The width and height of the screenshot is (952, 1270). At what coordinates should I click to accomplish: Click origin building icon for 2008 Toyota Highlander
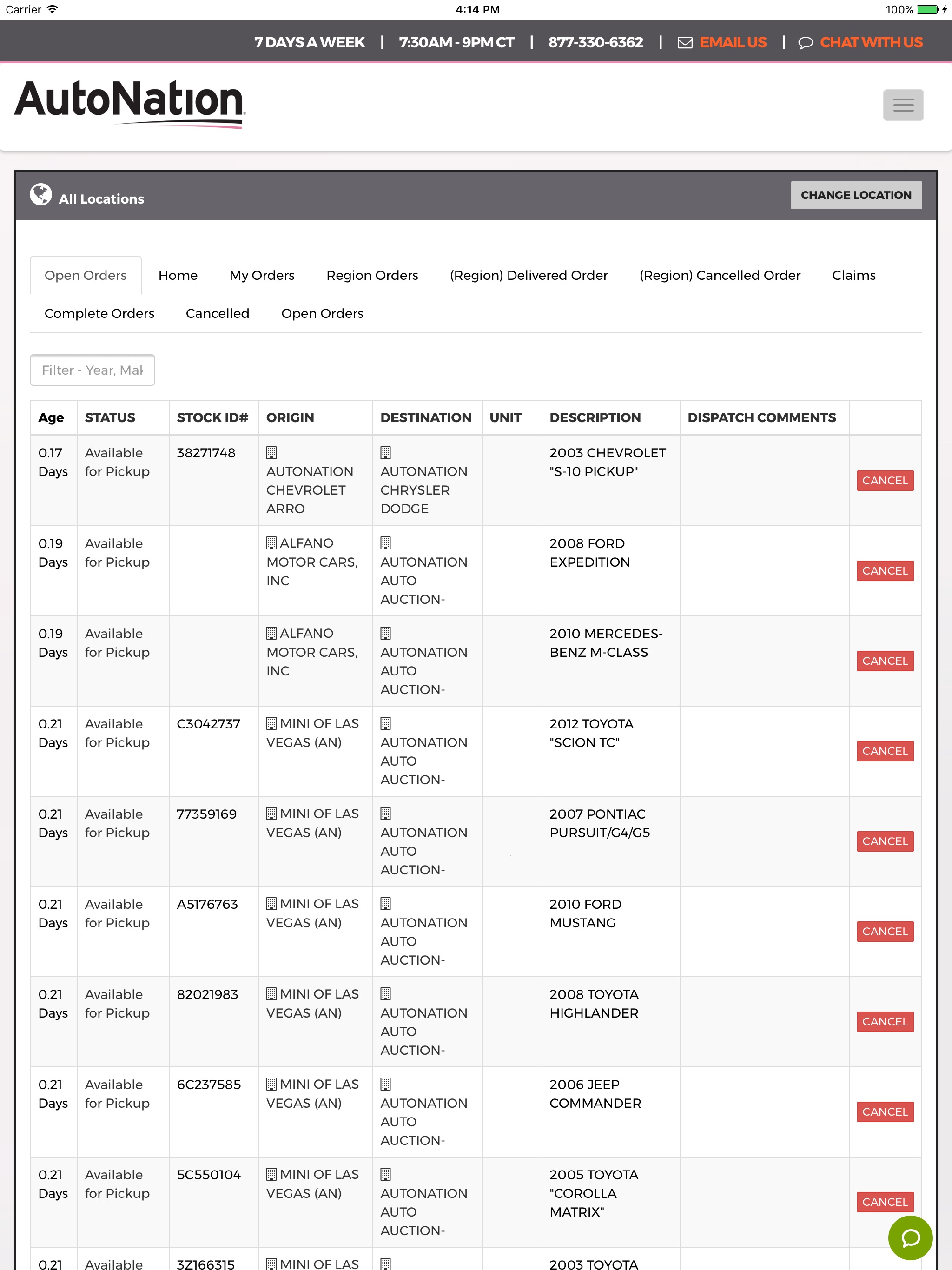click(271, 994)
